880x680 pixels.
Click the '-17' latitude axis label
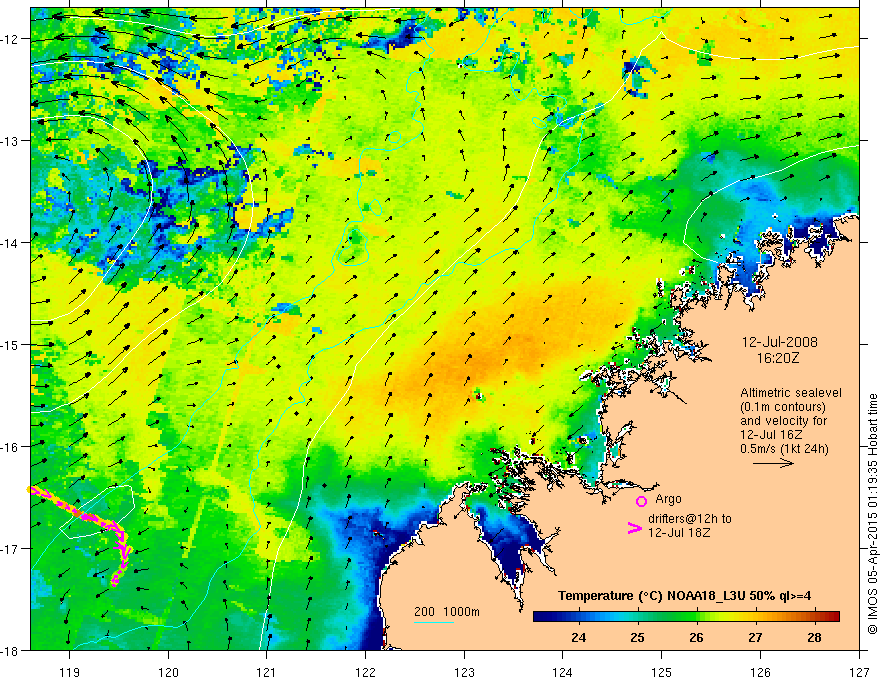click(x=10, y=548)
